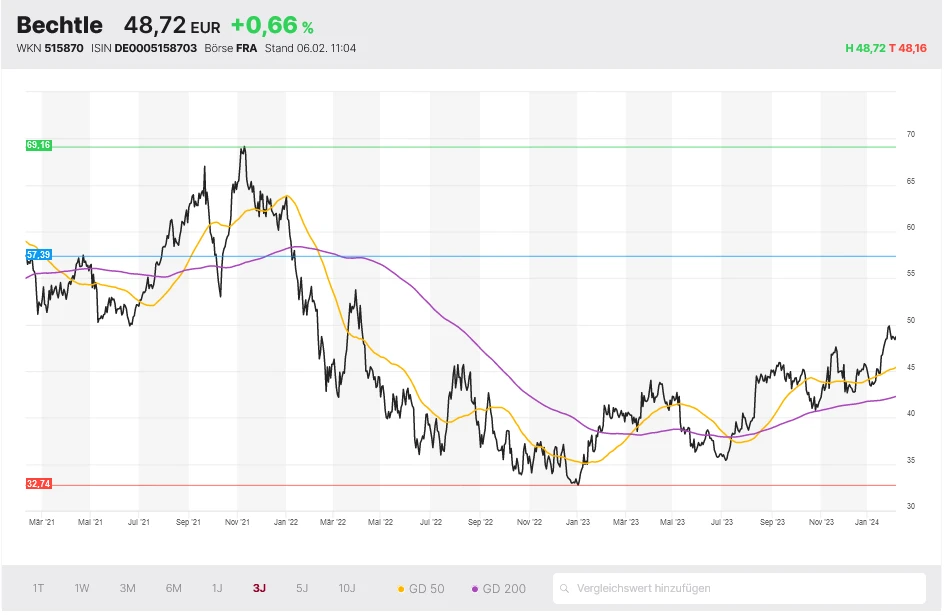Click the Nov '21 timeline label
The height and width of the screenshot is (616, 952).
[x=237, y=521]
